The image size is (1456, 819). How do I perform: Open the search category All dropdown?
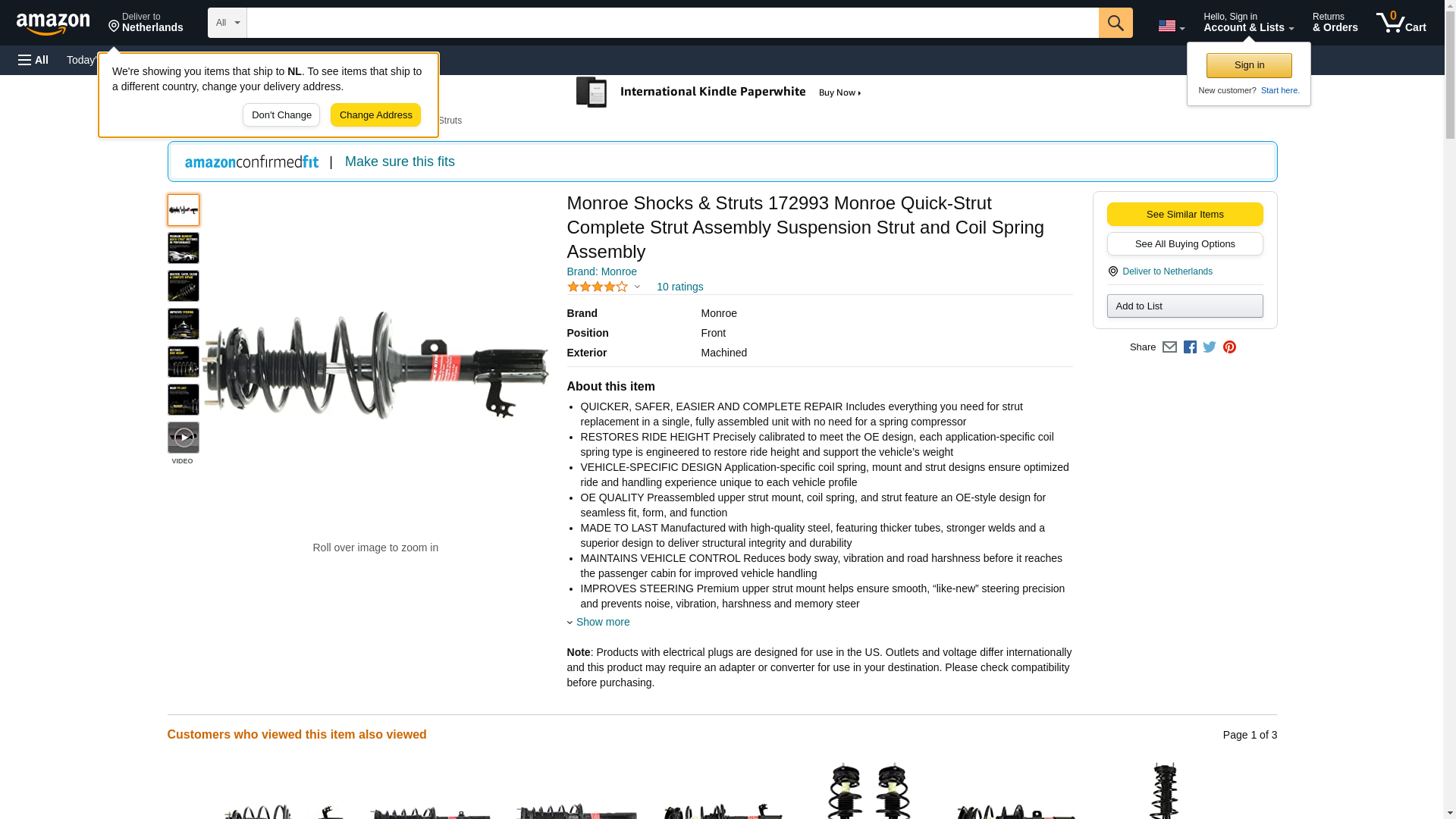click(x=227, y=23)
